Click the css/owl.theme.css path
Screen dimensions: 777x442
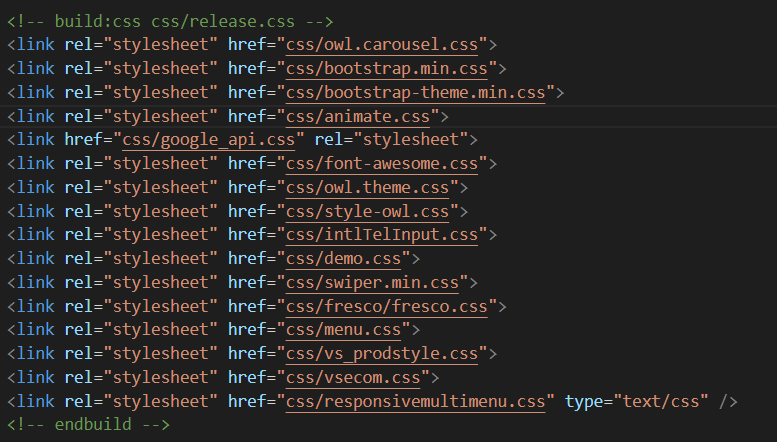pyautogui.click(x=371, y=187)
